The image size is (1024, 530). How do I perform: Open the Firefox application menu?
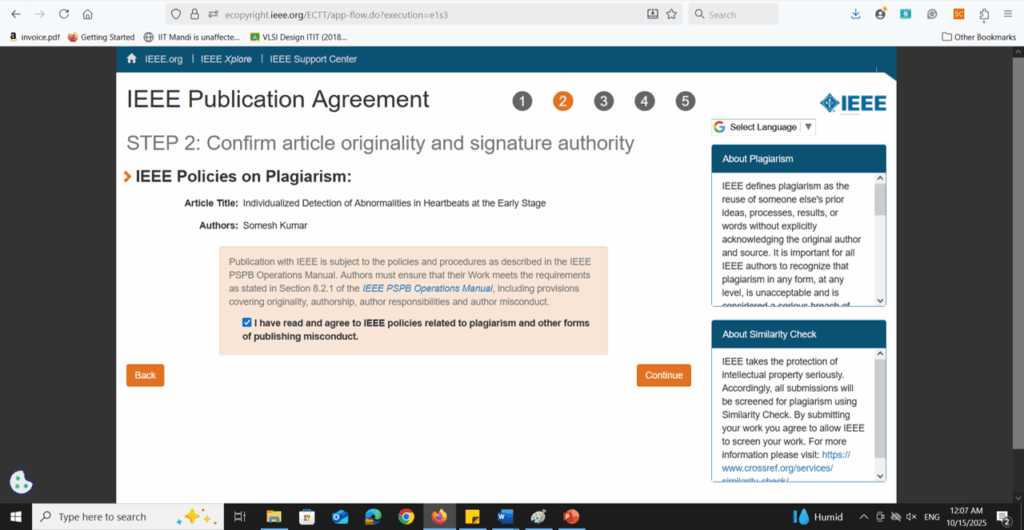coord(1009,14)
